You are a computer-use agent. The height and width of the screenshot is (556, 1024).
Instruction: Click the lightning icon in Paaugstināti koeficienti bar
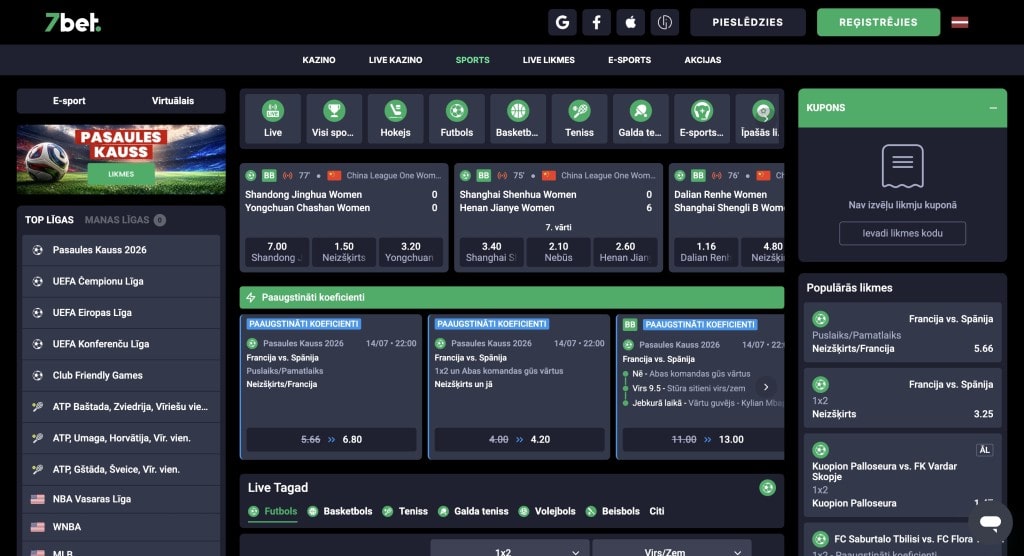(x=251, y=297)
